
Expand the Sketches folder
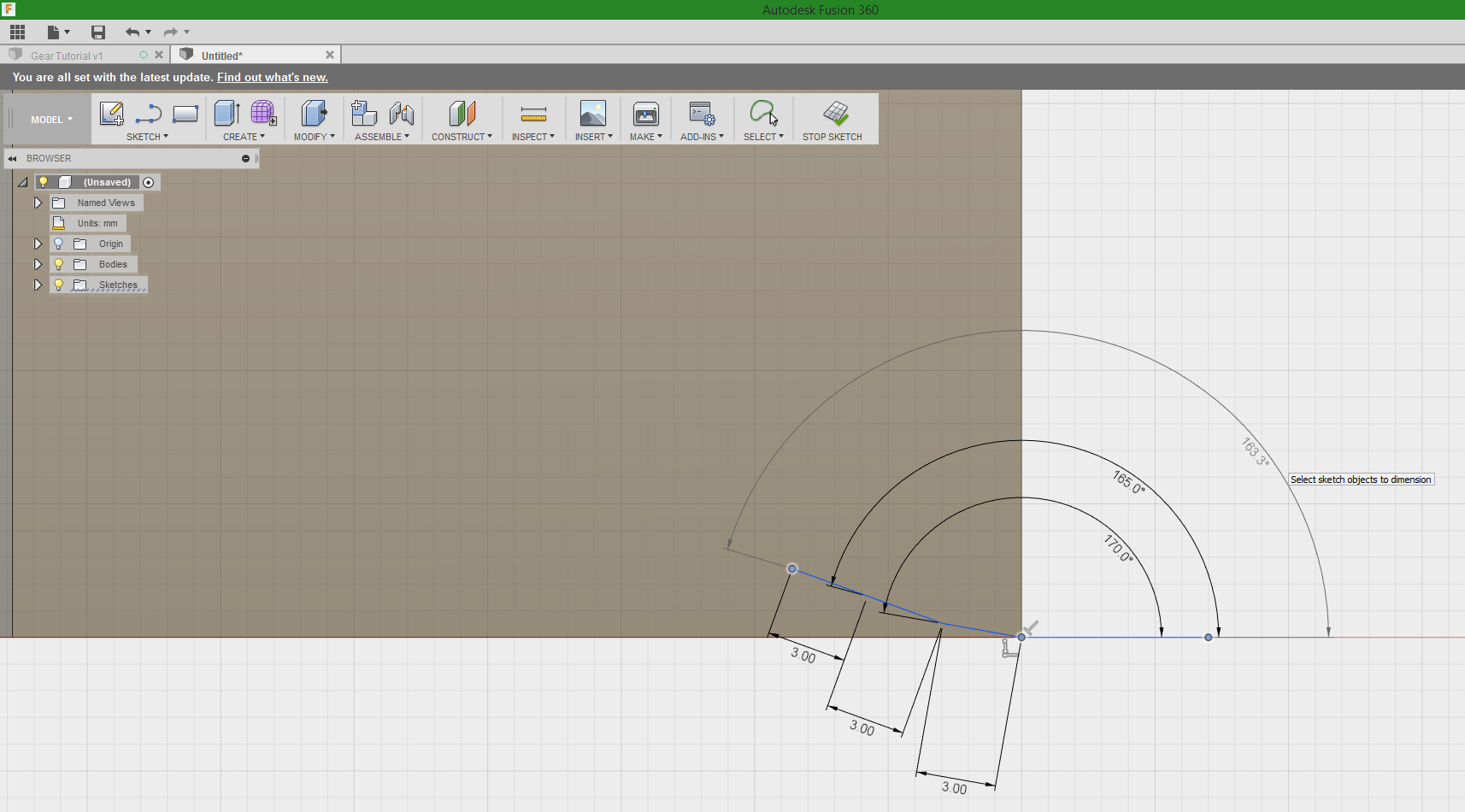(38, 285)
